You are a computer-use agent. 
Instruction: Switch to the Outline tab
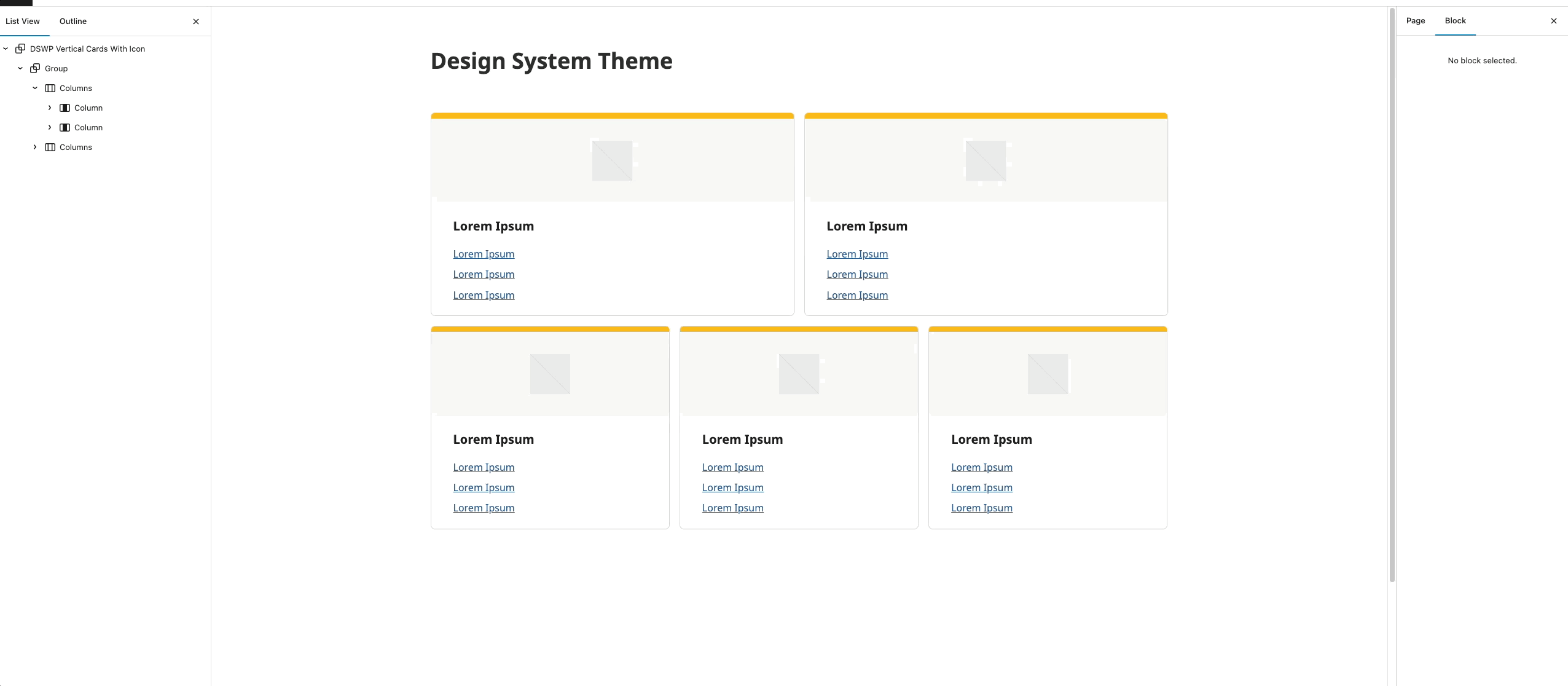(73, 21)
